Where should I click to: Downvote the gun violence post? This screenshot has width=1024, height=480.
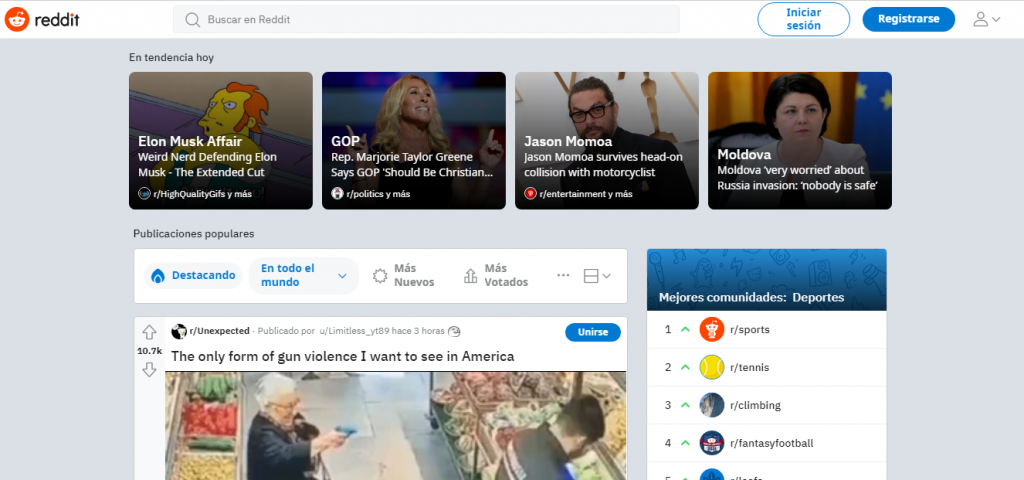point(149,370)
